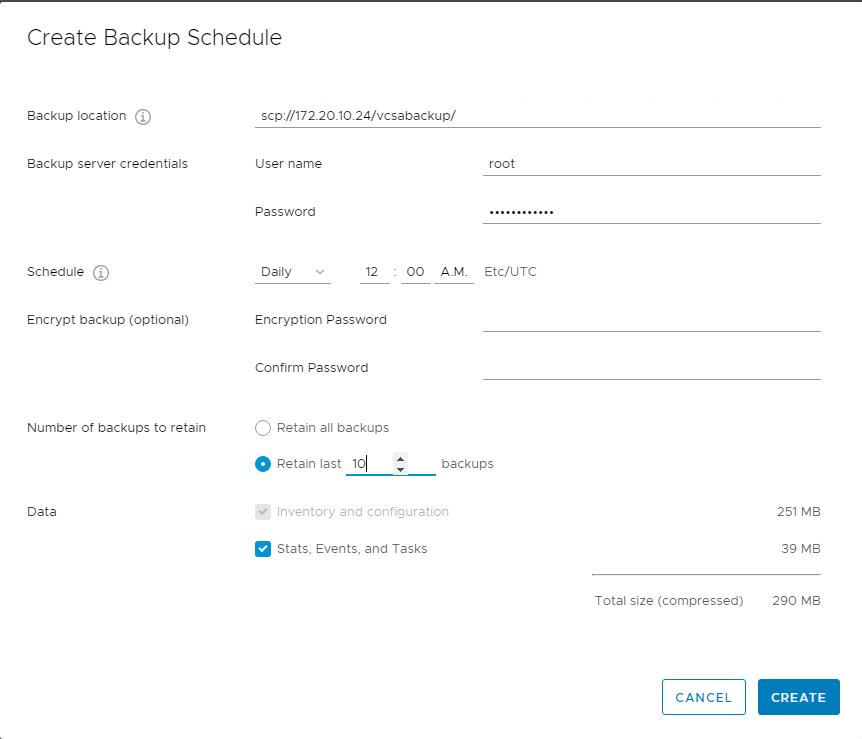Click the backup server Password field
Image resolution: width=862 pixels, height=739 pixels.
click(651, 212)
